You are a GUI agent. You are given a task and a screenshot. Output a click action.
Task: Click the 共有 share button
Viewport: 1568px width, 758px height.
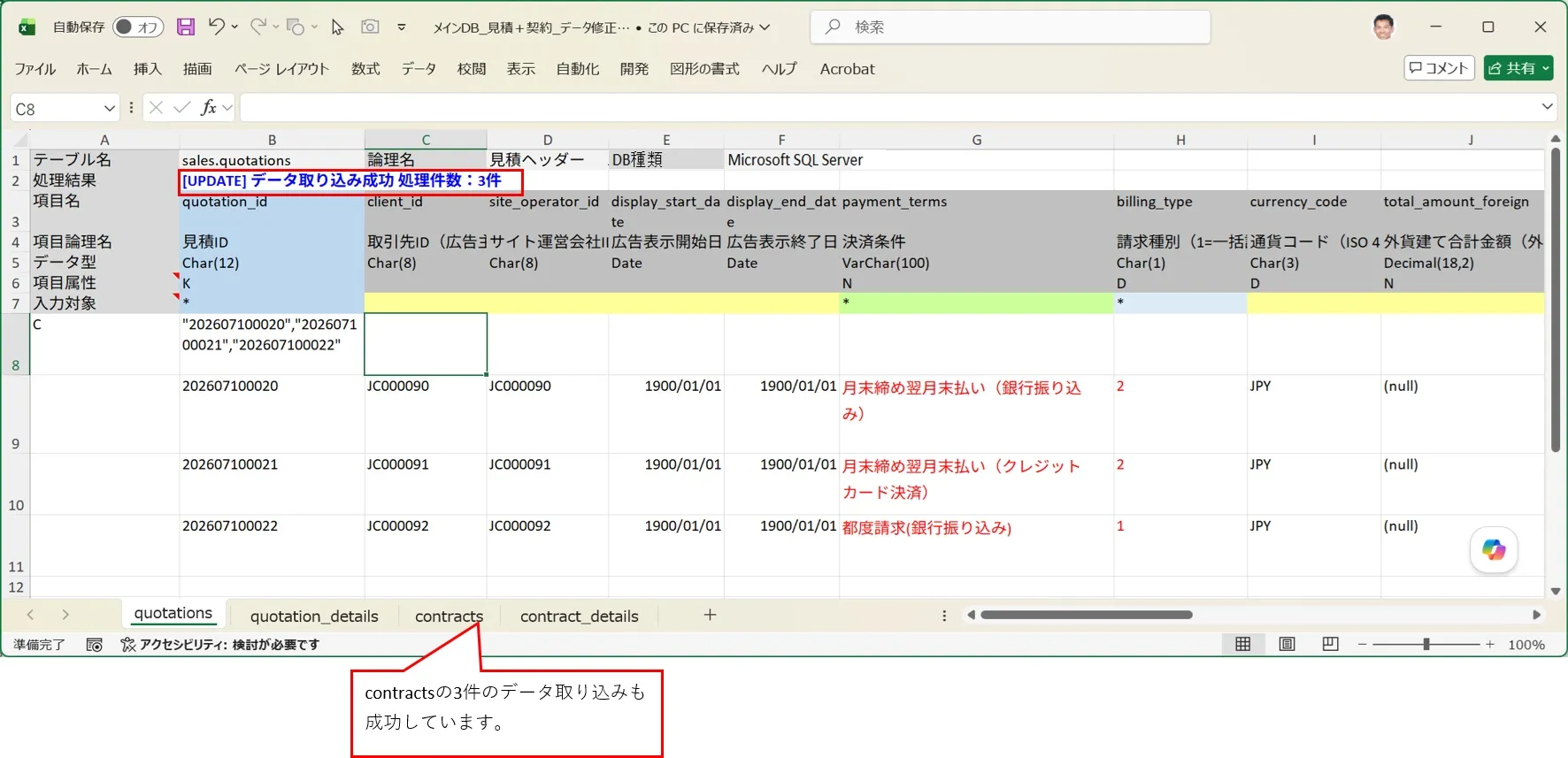[x=1518, y=68]
